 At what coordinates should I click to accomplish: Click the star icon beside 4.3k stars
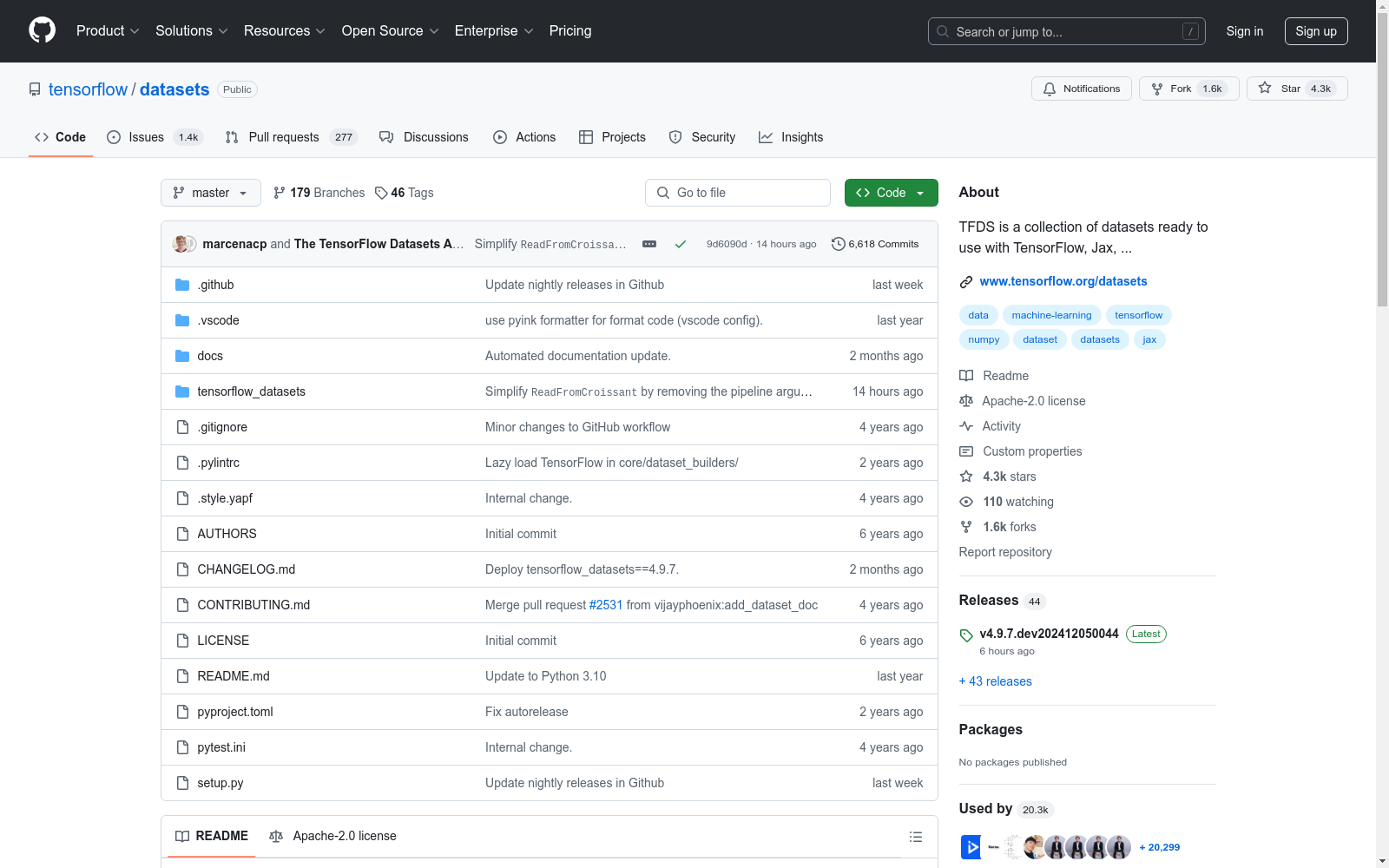[x=966, y=477]
